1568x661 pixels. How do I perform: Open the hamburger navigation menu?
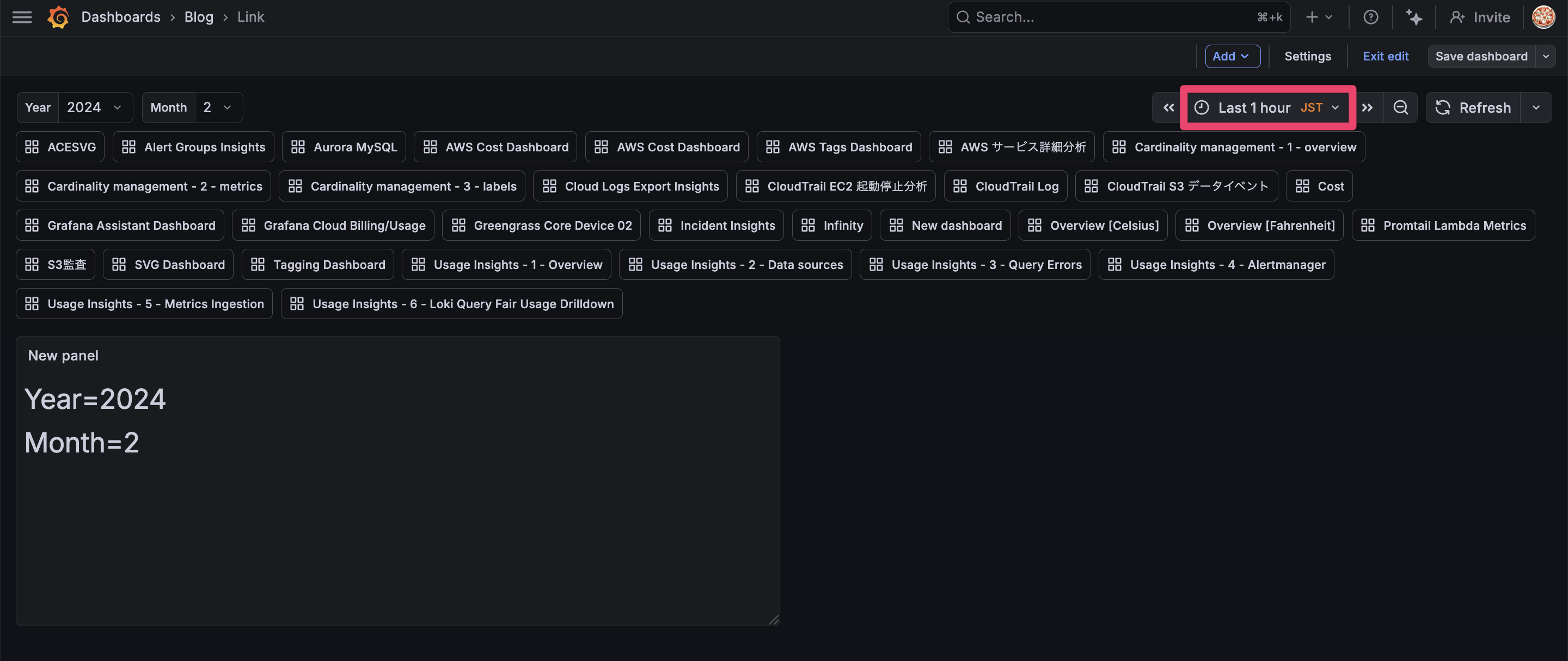click(22, 17)
